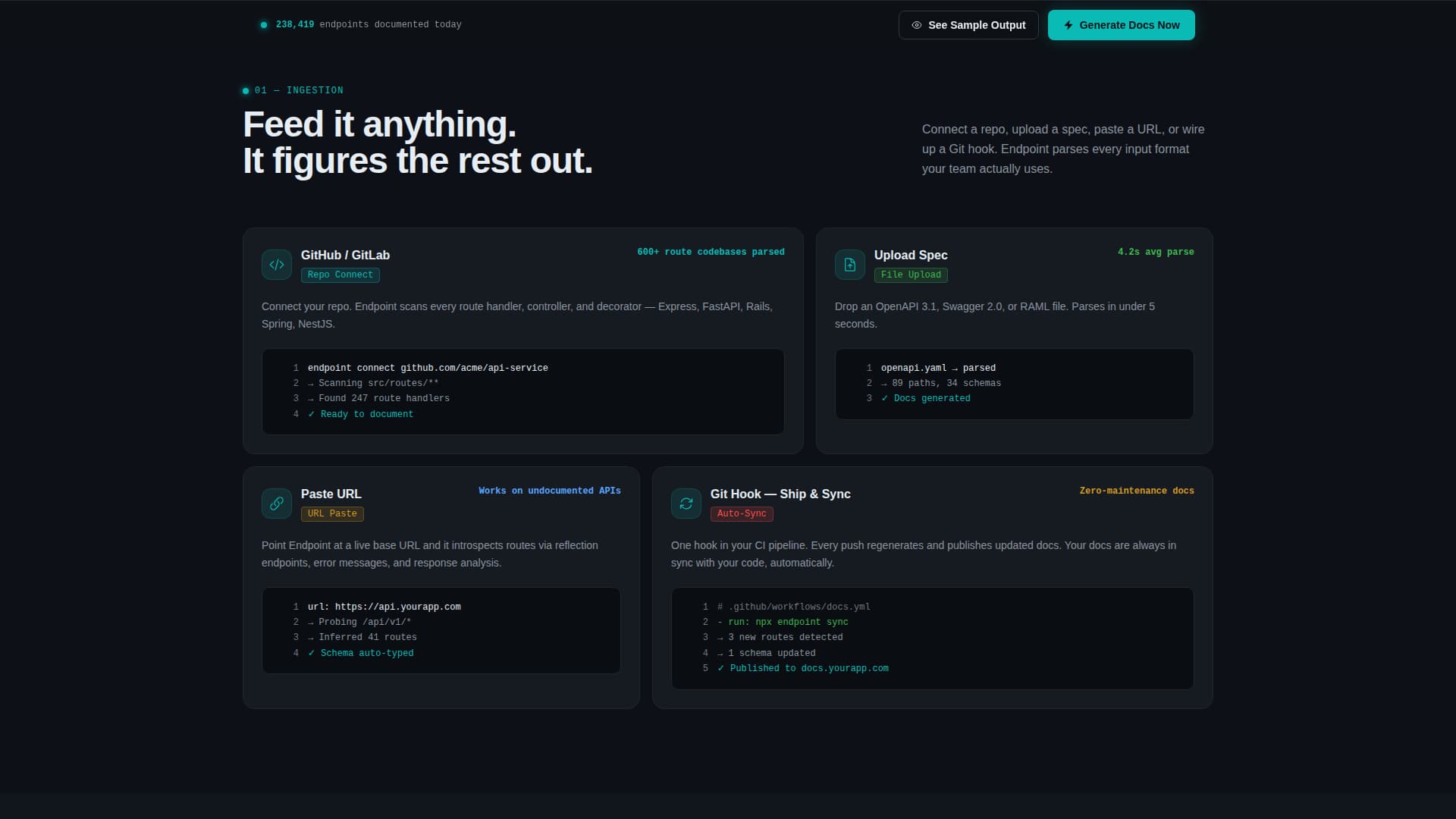Viewport: 1456px width, 819px height.
Task: Click the '1 schema updated' line
Action: coord(767,653)
